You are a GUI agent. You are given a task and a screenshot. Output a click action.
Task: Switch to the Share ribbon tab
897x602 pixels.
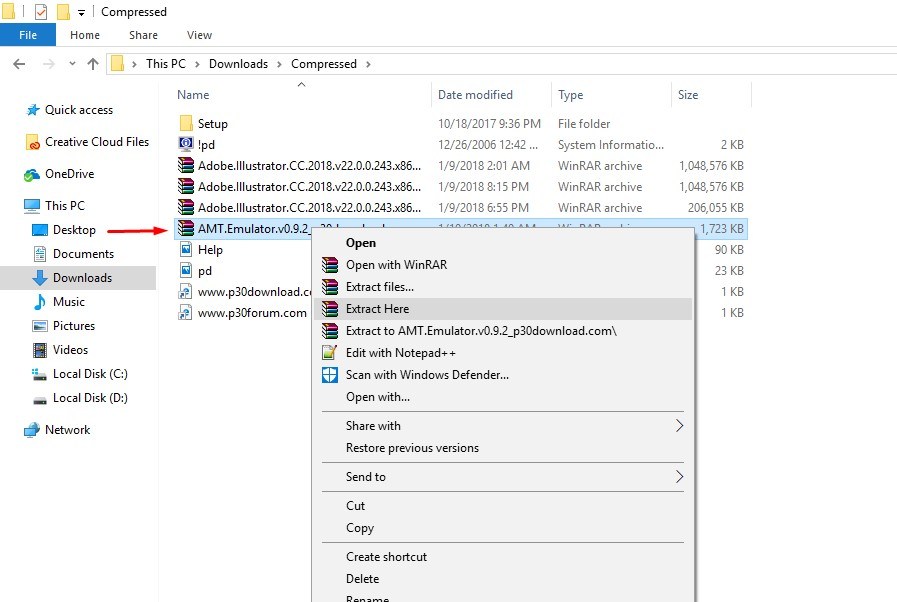coord(143,35)
